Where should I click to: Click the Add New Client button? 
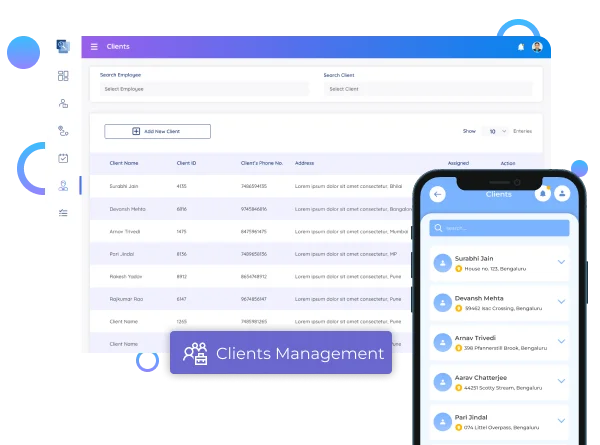(157, 131)
